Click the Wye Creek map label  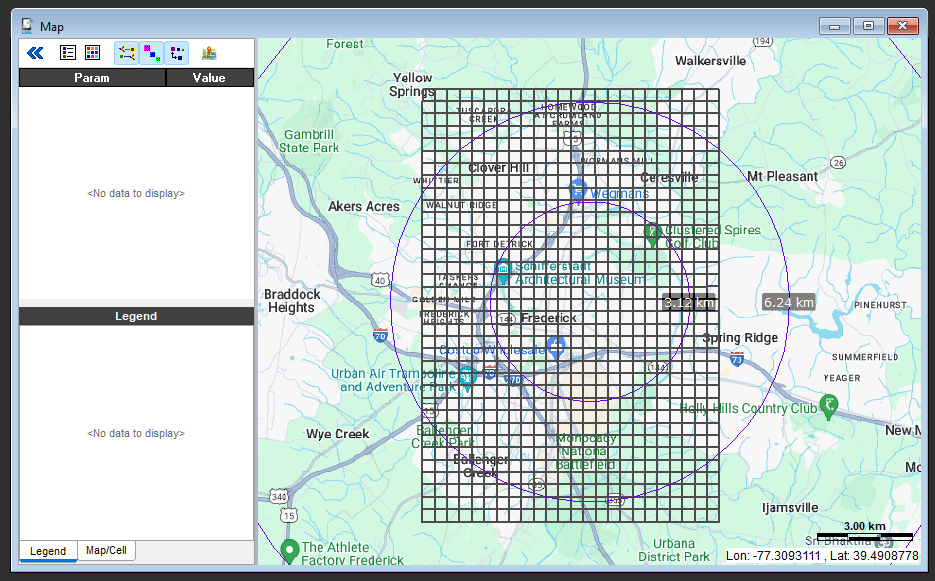click(x=338, y=434)
